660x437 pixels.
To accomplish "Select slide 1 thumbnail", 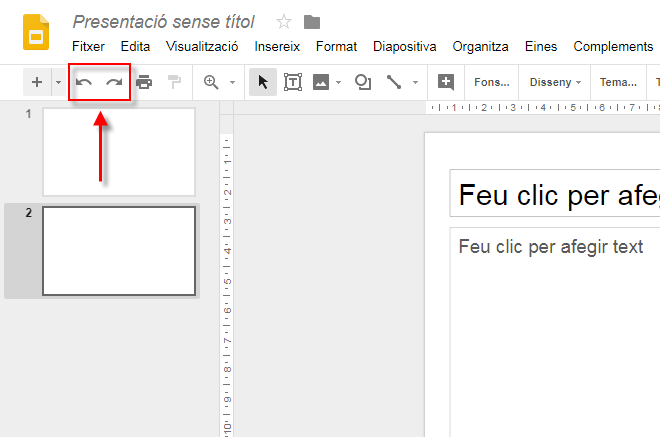I will (119, 152).
